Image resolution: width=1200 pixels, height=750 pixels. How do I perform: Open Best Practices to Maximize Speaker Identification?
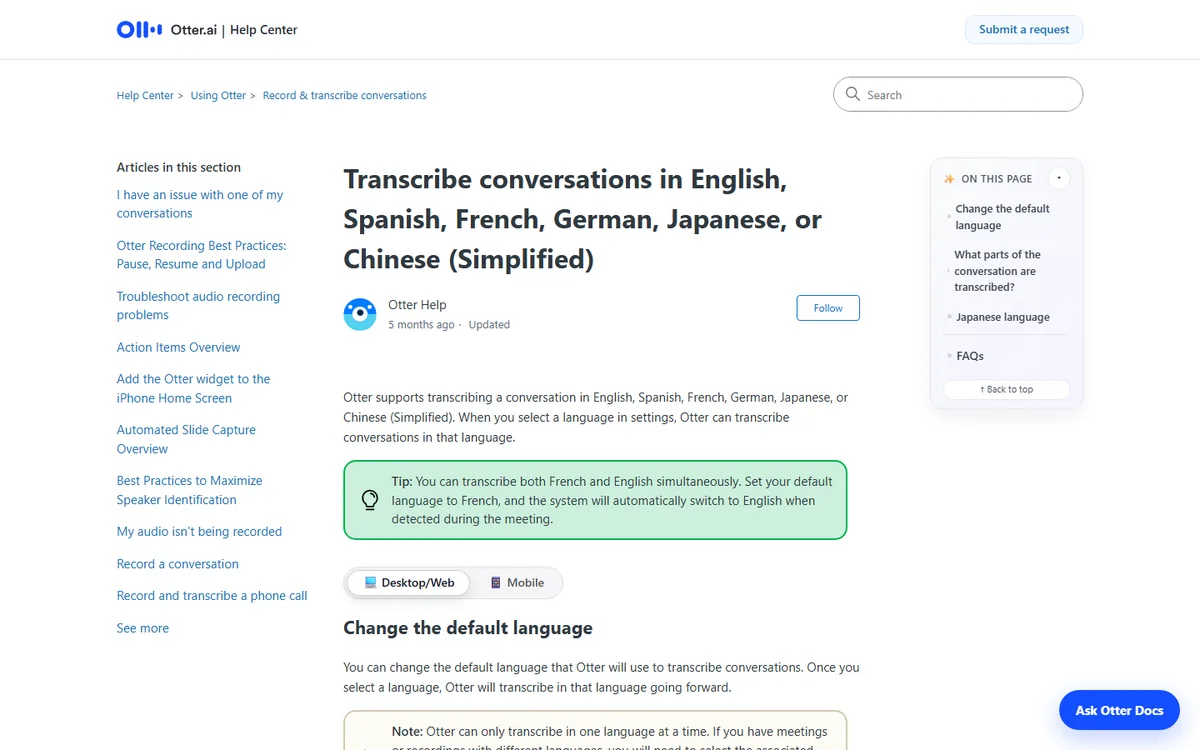(190, 490)
